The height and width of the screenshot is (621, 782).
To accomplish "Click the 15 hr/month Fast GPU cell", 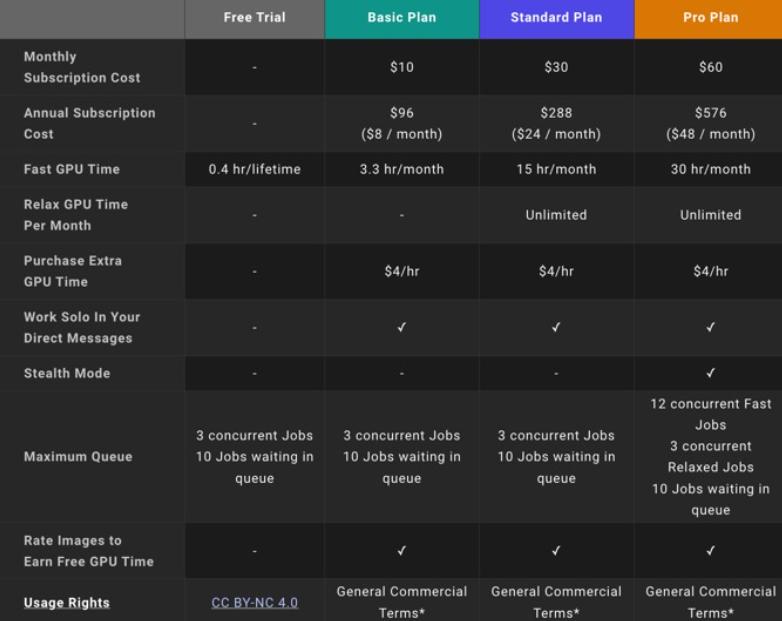I will click(x=557, y=169).
